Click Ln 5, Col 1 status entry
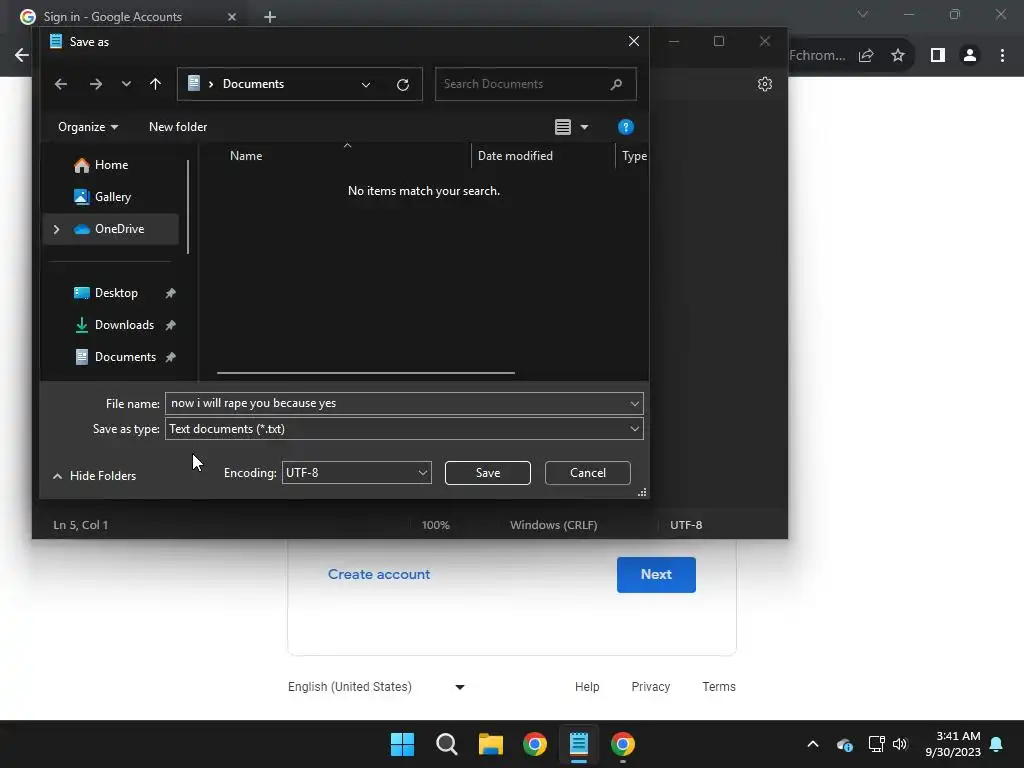 [80, 525]
